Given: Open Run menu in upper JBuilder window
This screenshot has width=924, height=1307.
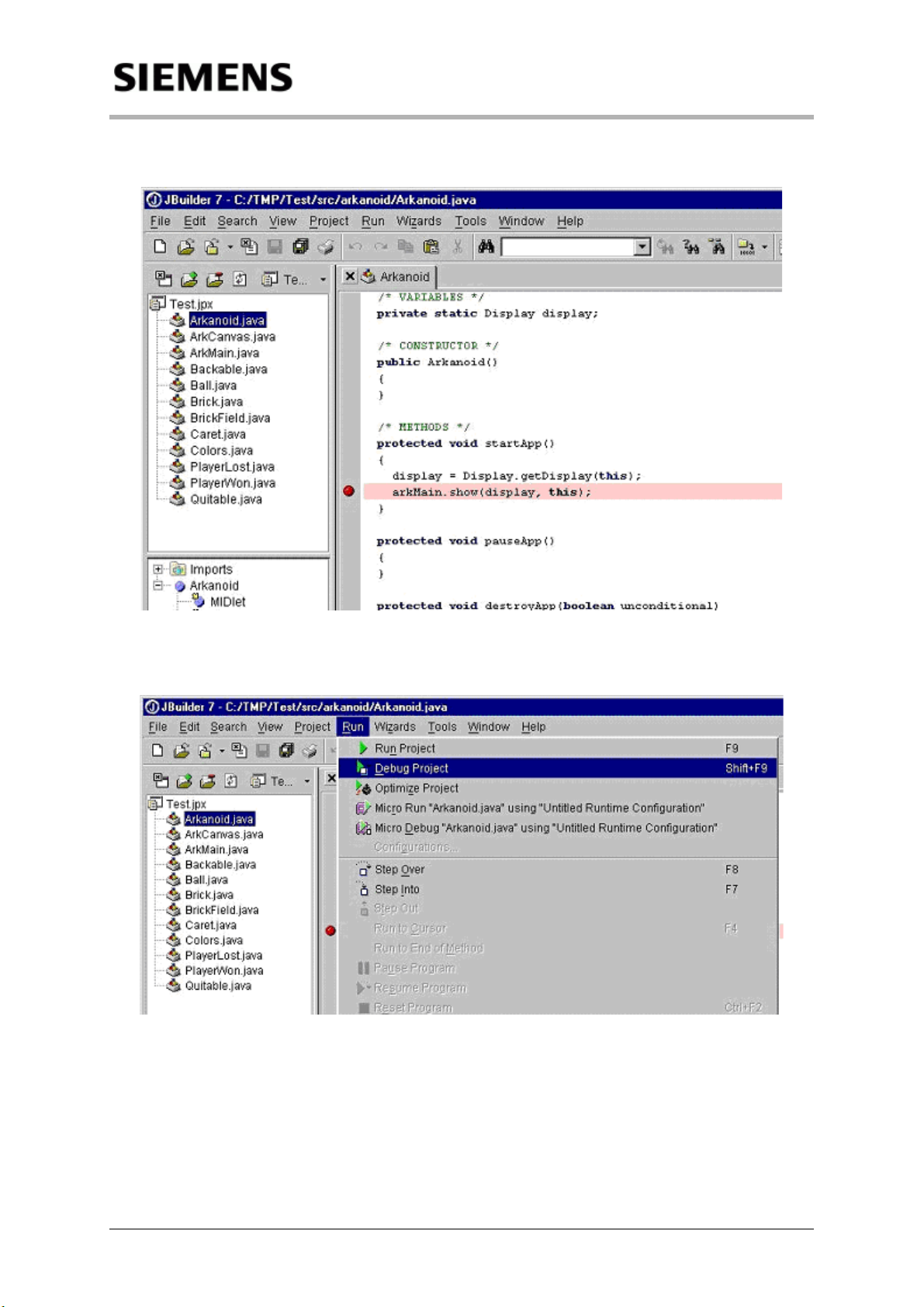Looking at the screenshot, I should (373, 221).
